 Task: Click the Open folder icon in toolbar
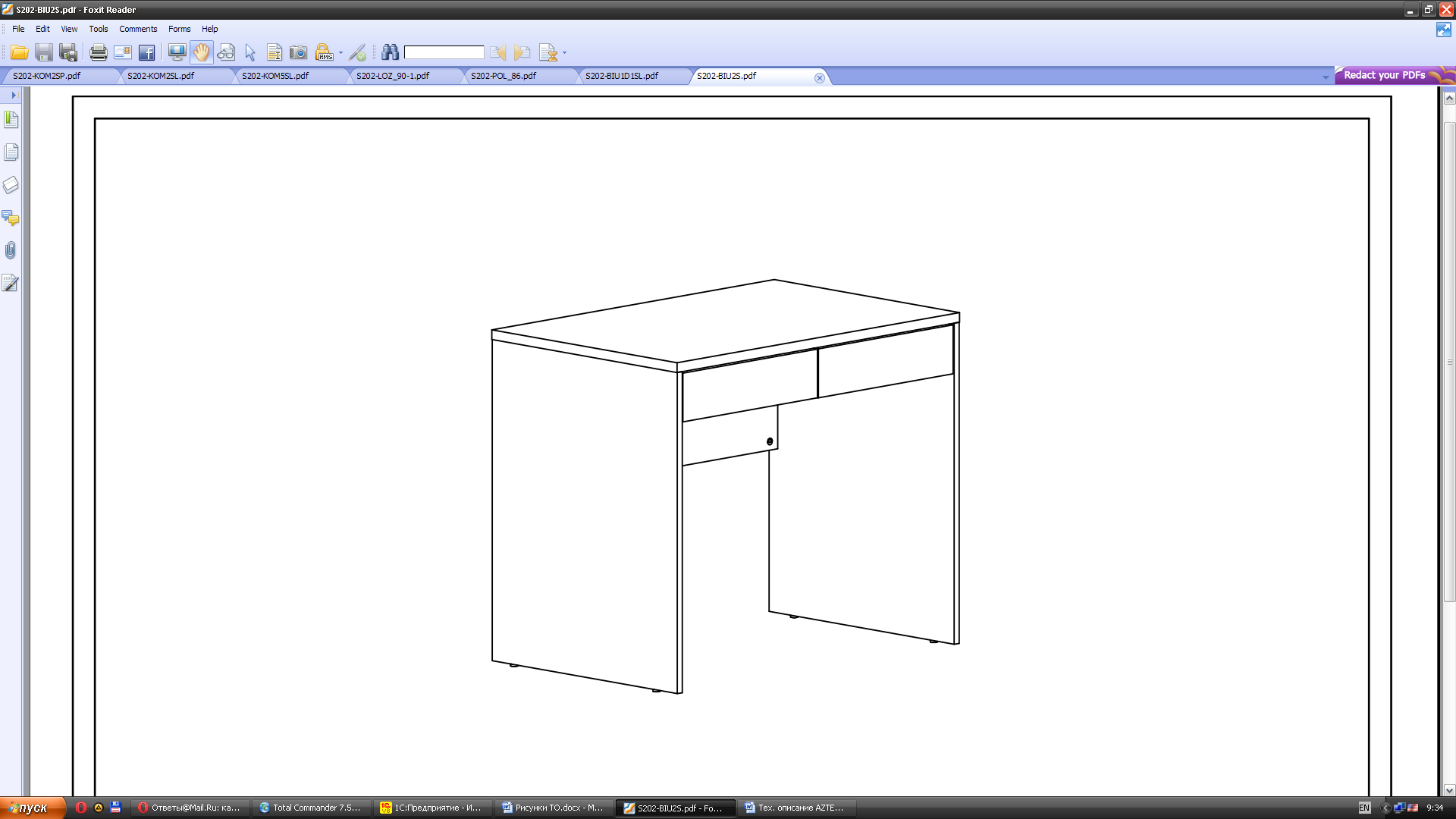[20, 52]
